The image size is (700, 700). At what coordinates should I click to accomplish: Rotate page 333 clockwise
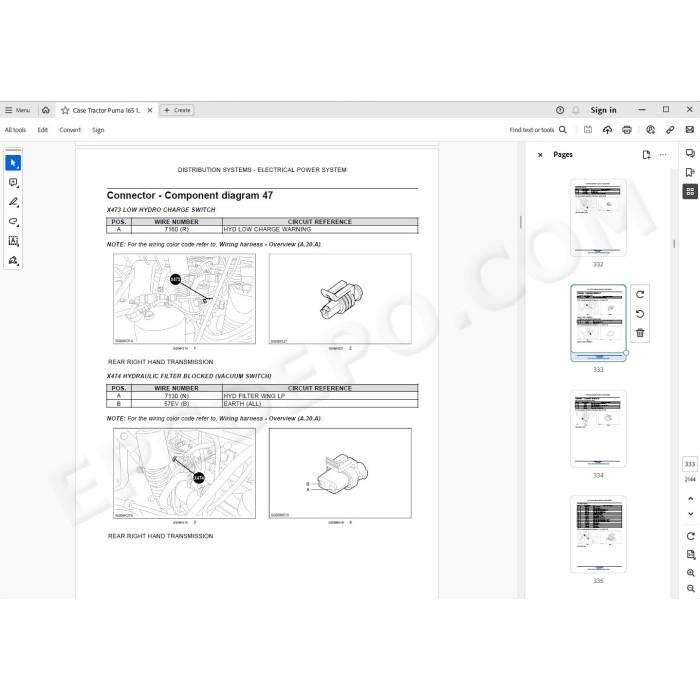(x=640, y=295)
